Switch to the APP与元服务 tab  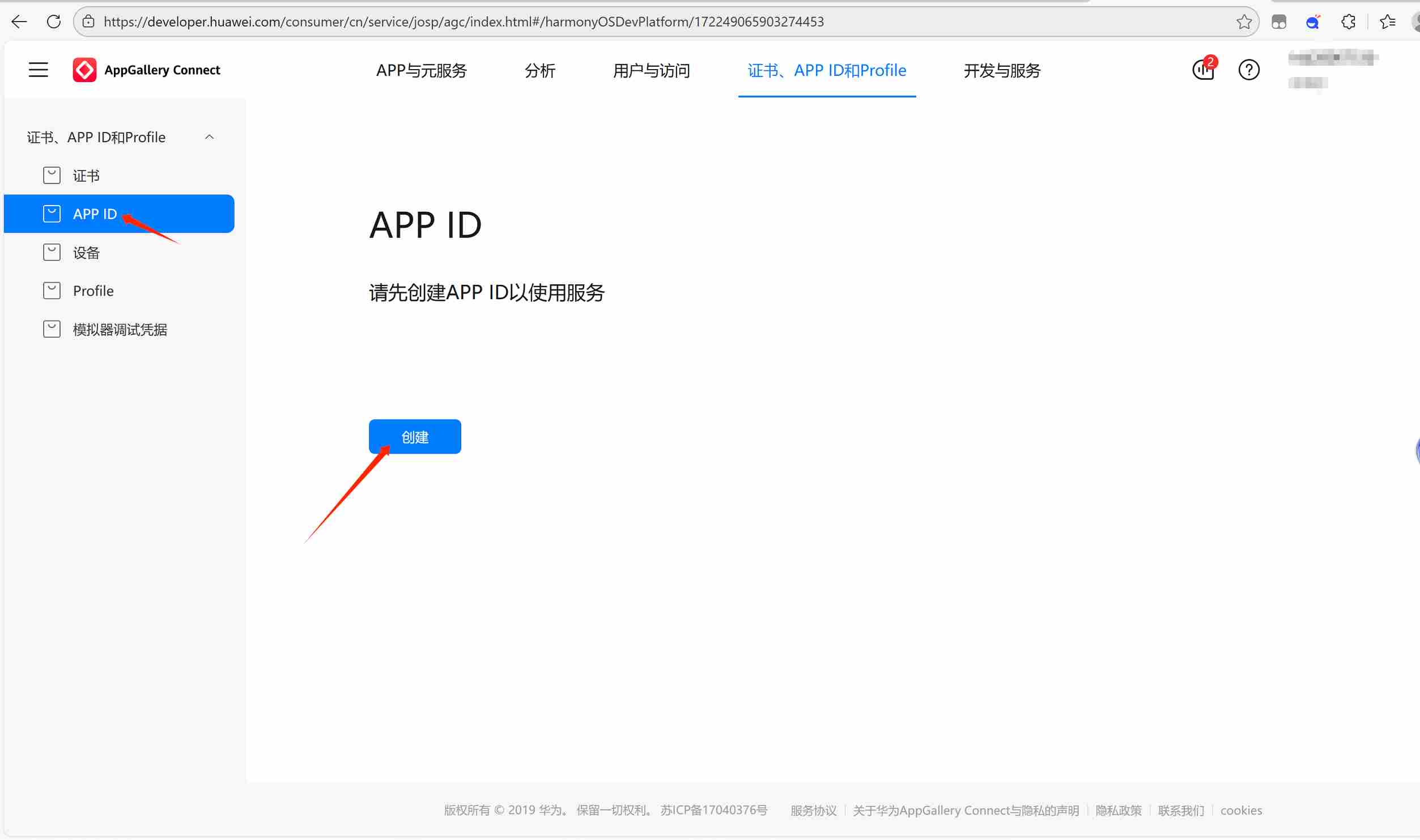[x=421, y=70]
